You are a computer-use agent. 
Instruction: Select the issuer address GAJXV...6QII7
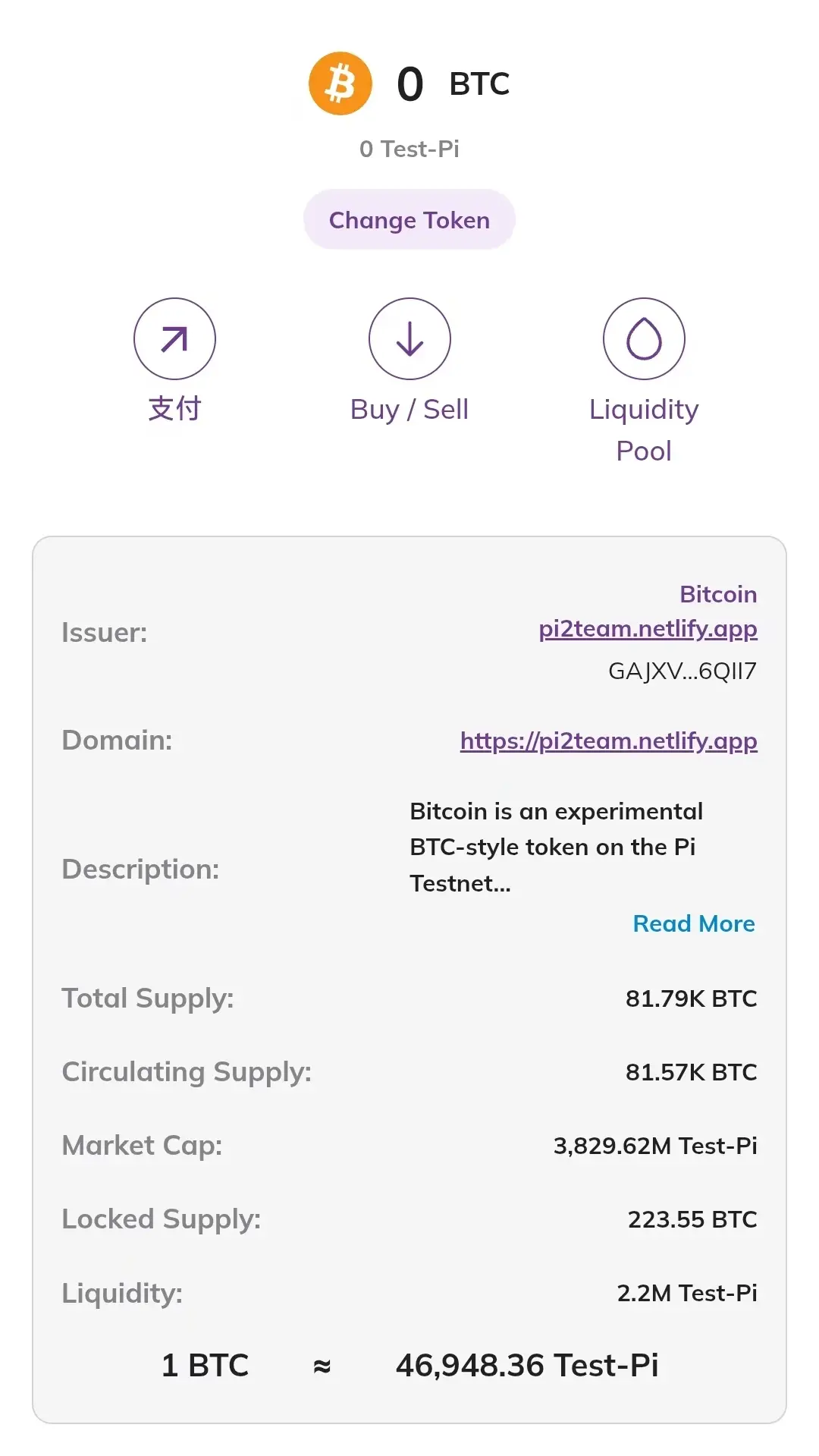[x=682, y=671]
